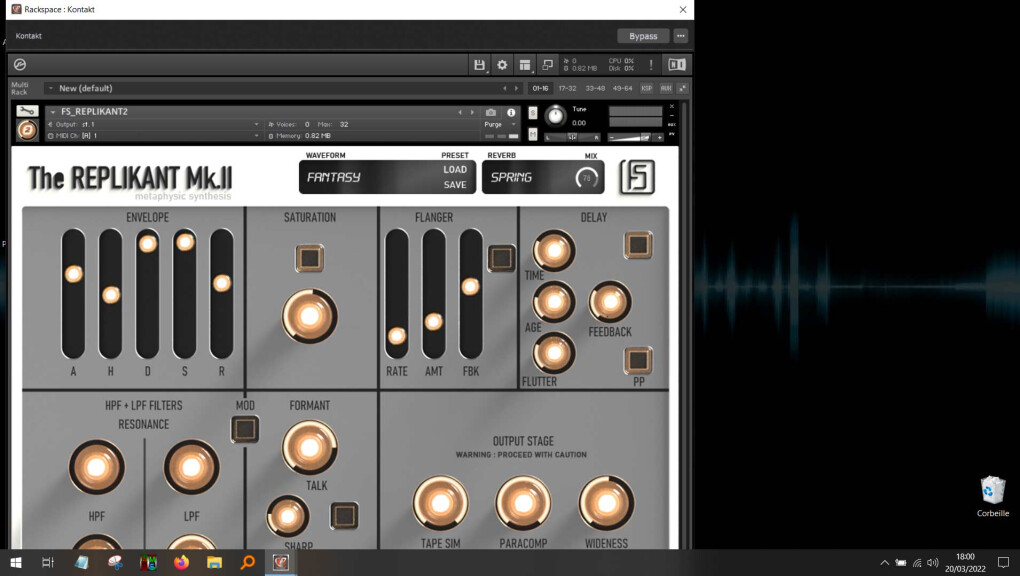This screenshot has width=1020, height=576.
Task: Click the Envelope D (decay) slider
Action: point(148,294)
